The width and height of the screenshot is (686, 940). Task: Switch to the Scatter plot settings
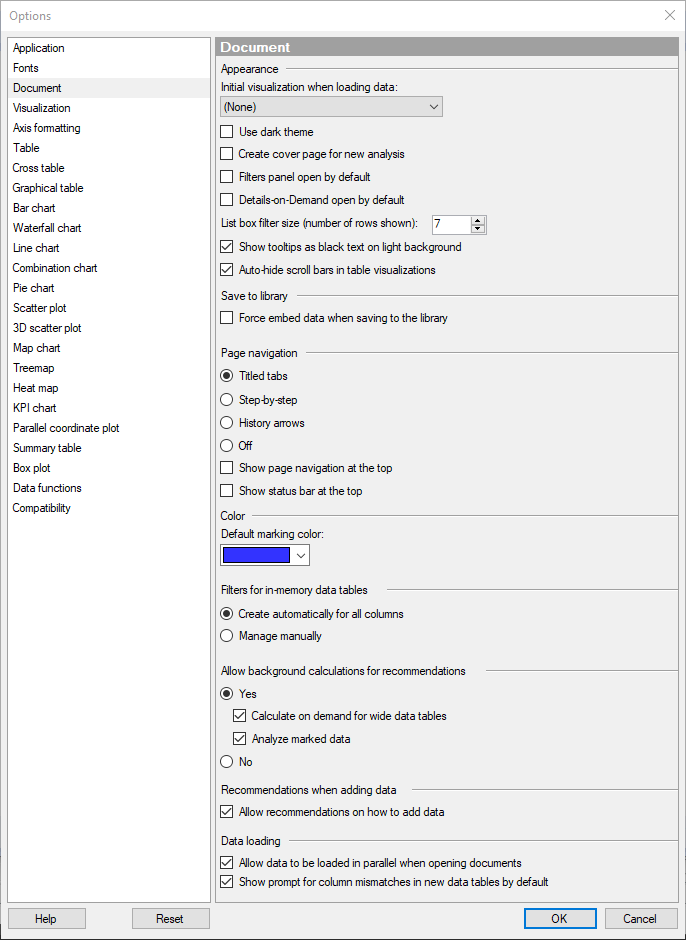40,308
